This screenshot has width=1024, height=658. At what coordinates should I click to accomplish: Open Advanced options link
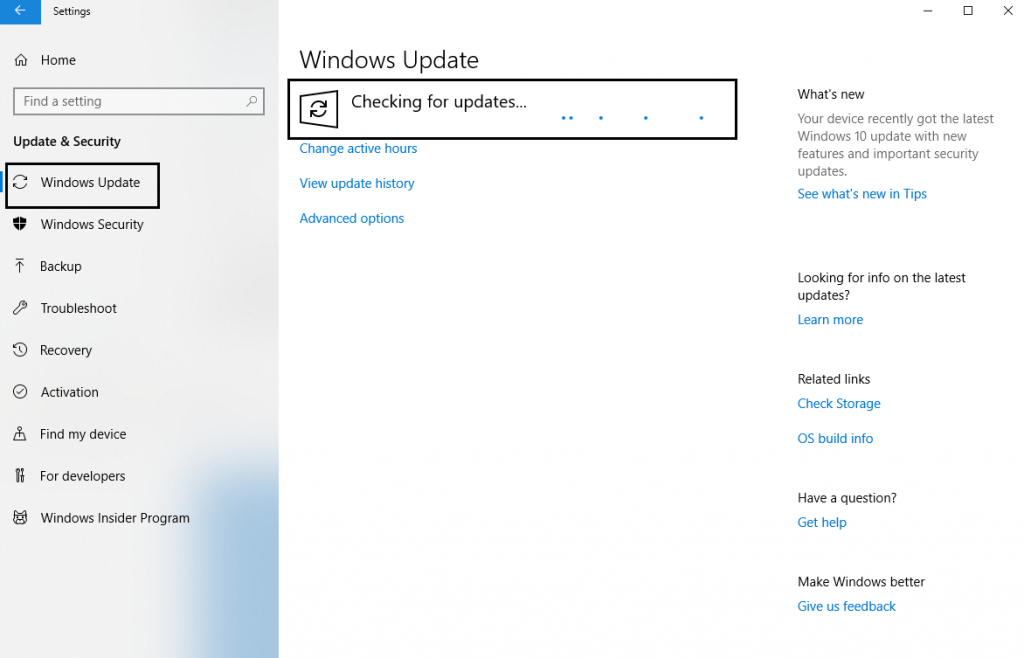click(x=351, y=218)
